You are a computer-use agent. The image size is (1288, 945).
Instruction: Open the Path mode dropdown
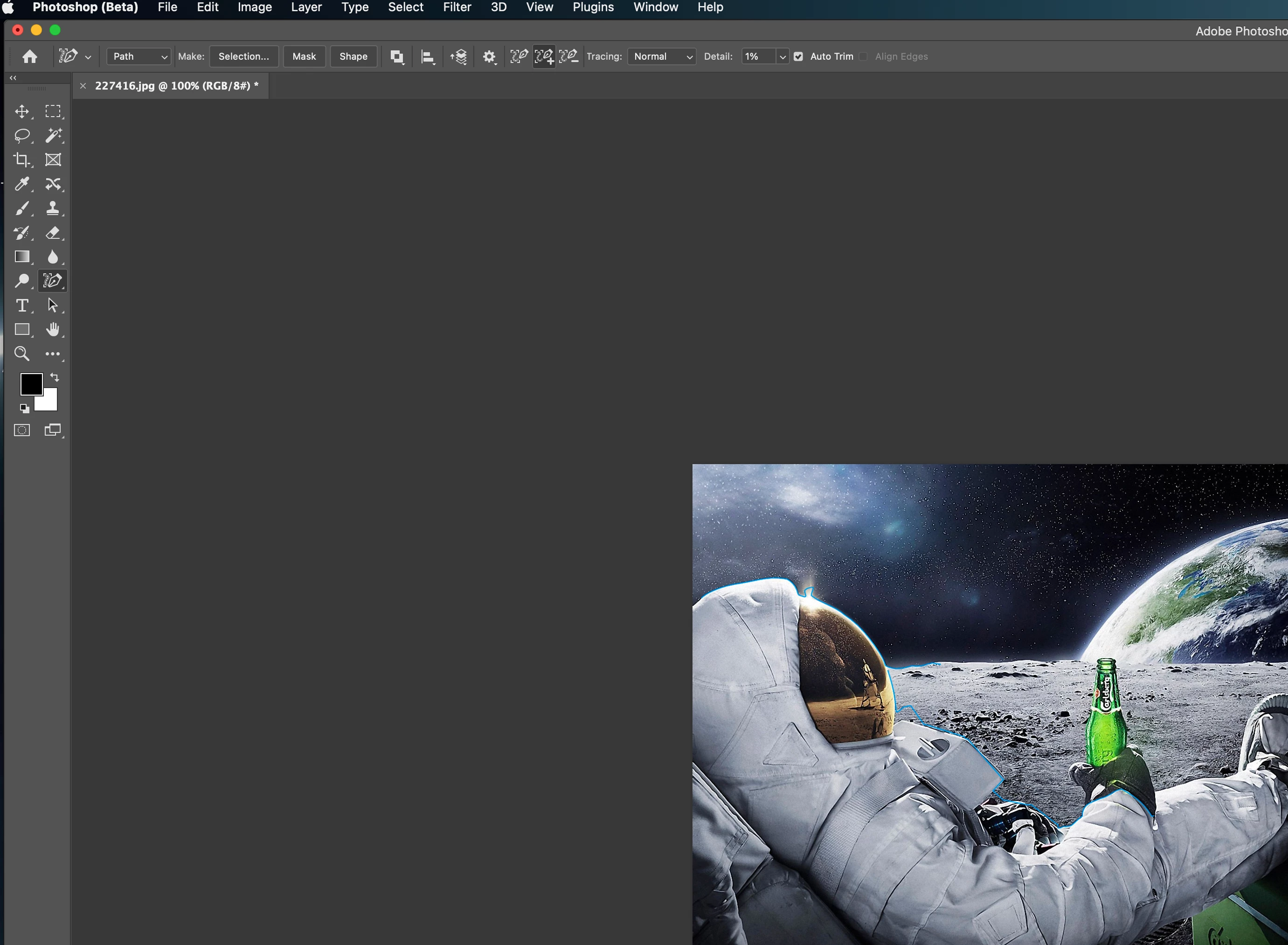tap(139, 56)
